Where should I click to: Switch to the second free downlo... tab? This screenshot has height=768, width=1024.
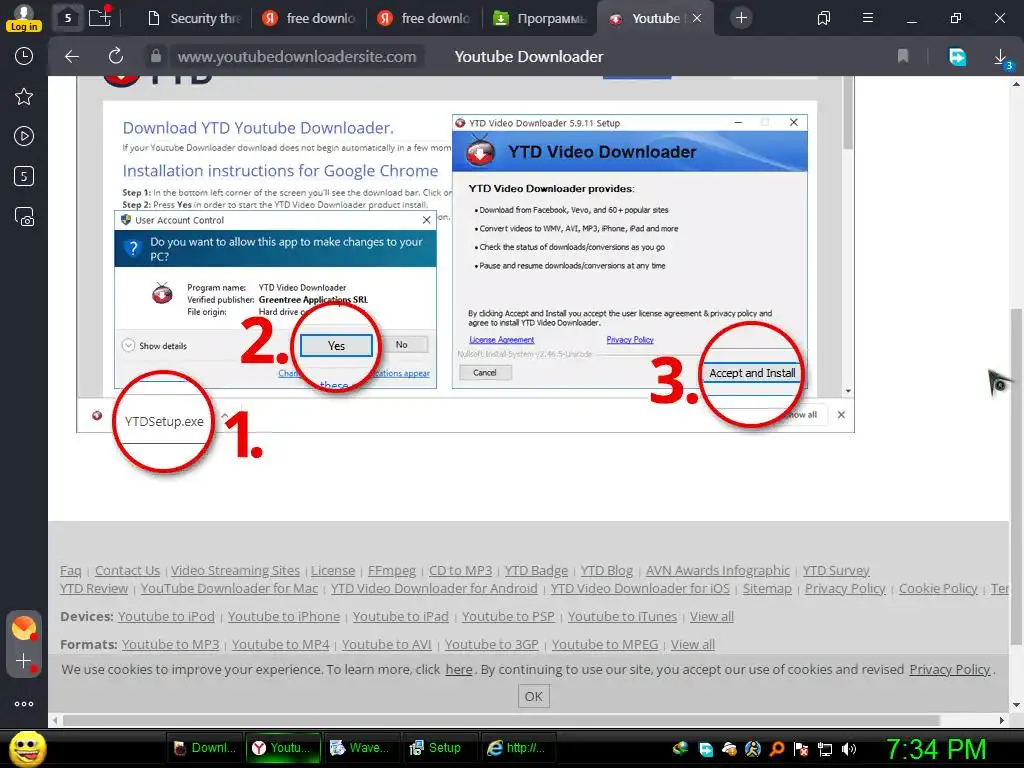424,18
